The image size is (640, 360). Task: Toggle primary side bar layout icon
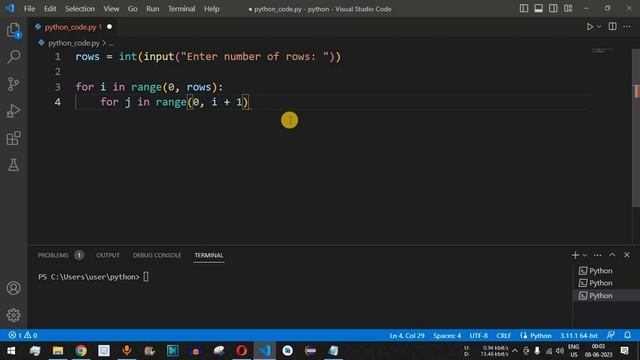[x=524, y=8]
